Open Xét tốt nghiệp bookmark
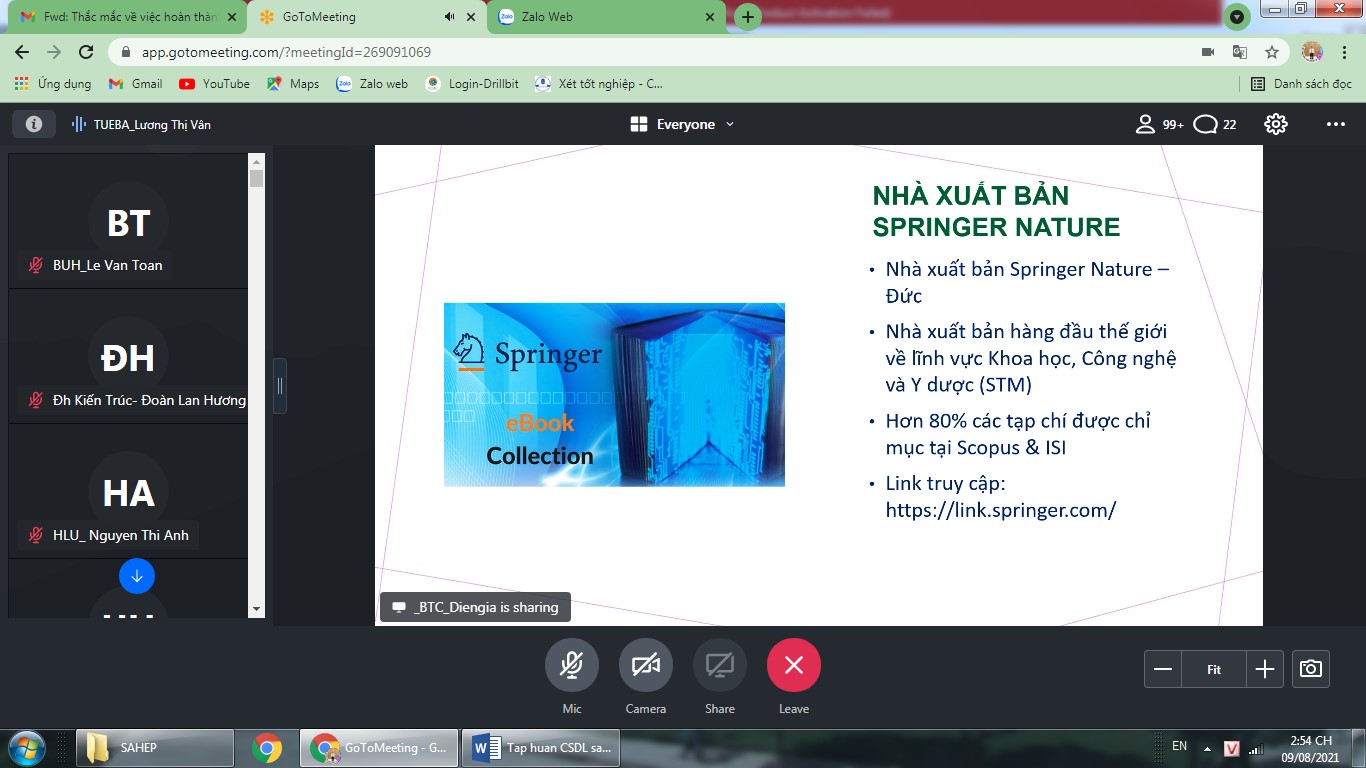 [x=598, y=84]
